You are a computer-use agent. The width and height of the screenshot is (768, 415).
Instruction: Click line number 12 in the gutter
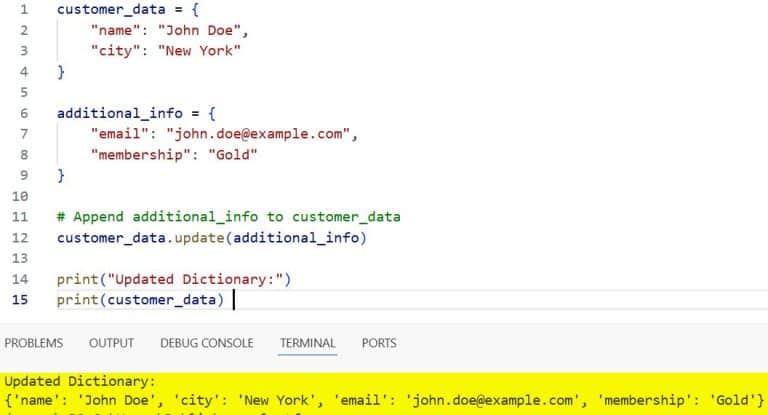pyautogui.click(x=20, y=238)
